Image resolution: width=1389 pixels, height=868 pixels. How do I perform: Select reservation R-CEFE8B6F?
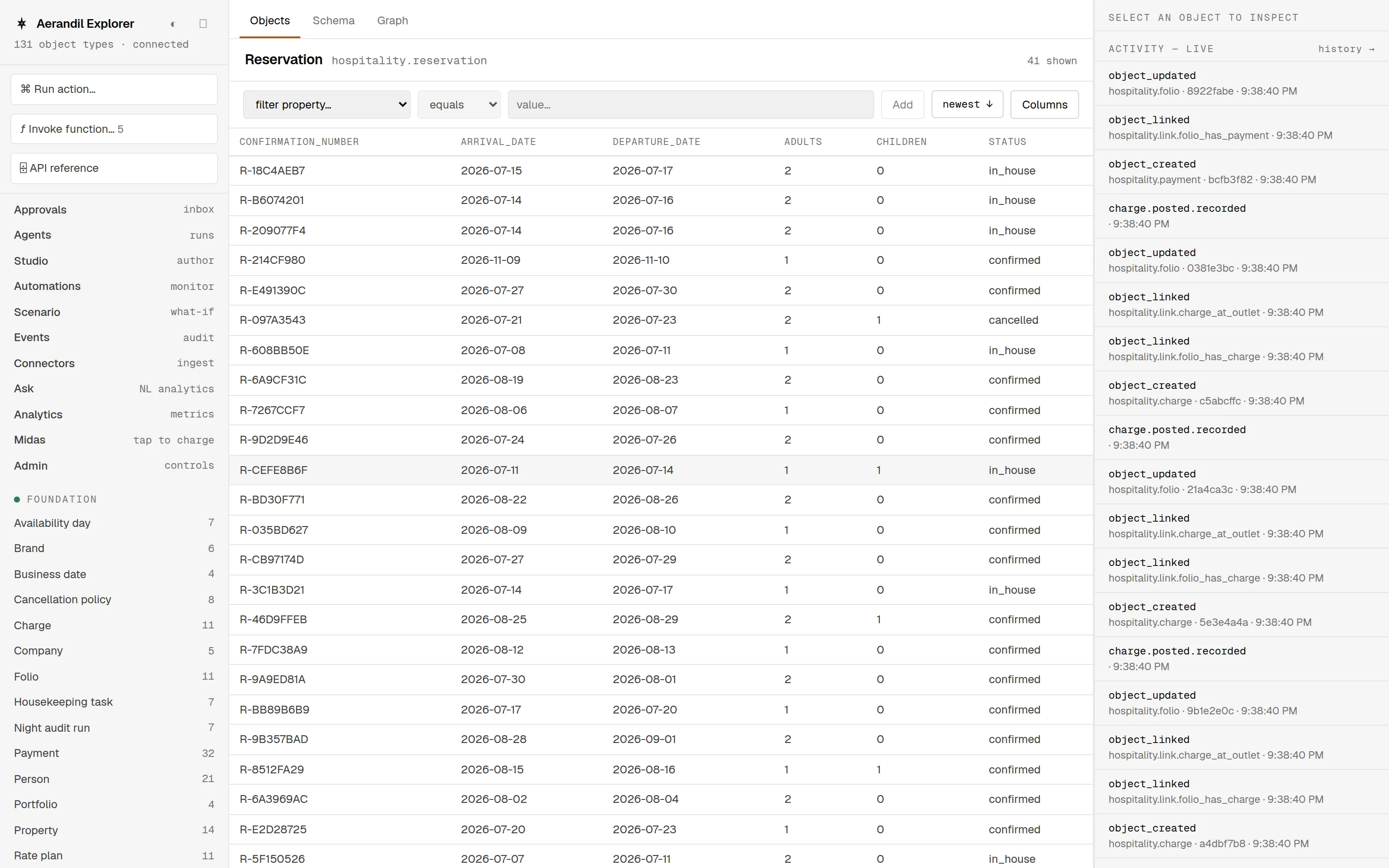pos(661,470)
